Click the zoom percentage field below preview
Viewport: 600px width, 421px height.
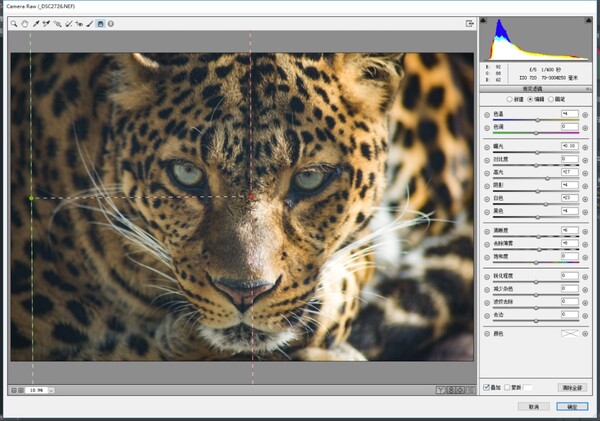tap(36, 390)
